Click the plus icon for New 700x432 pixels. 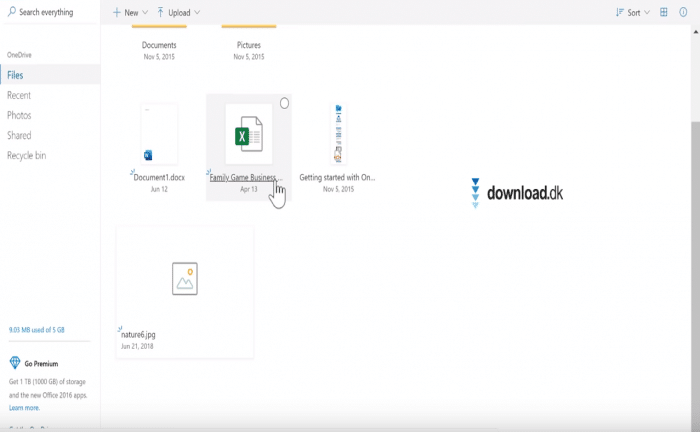pyautogui.click(x=116, y=12)
